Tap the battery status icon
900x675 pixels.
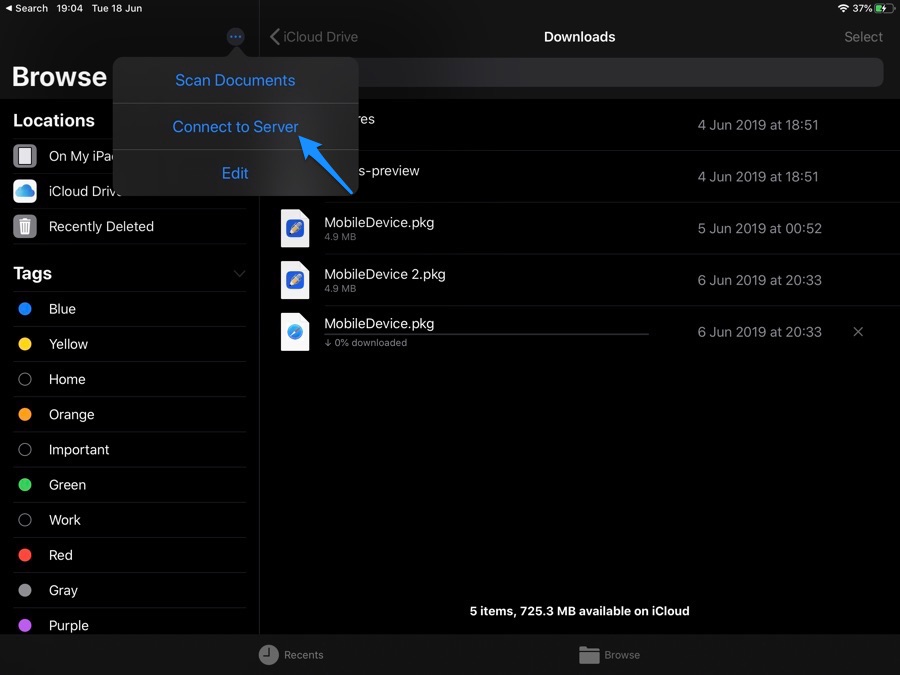pyautogui.click(x=883, y=8)
